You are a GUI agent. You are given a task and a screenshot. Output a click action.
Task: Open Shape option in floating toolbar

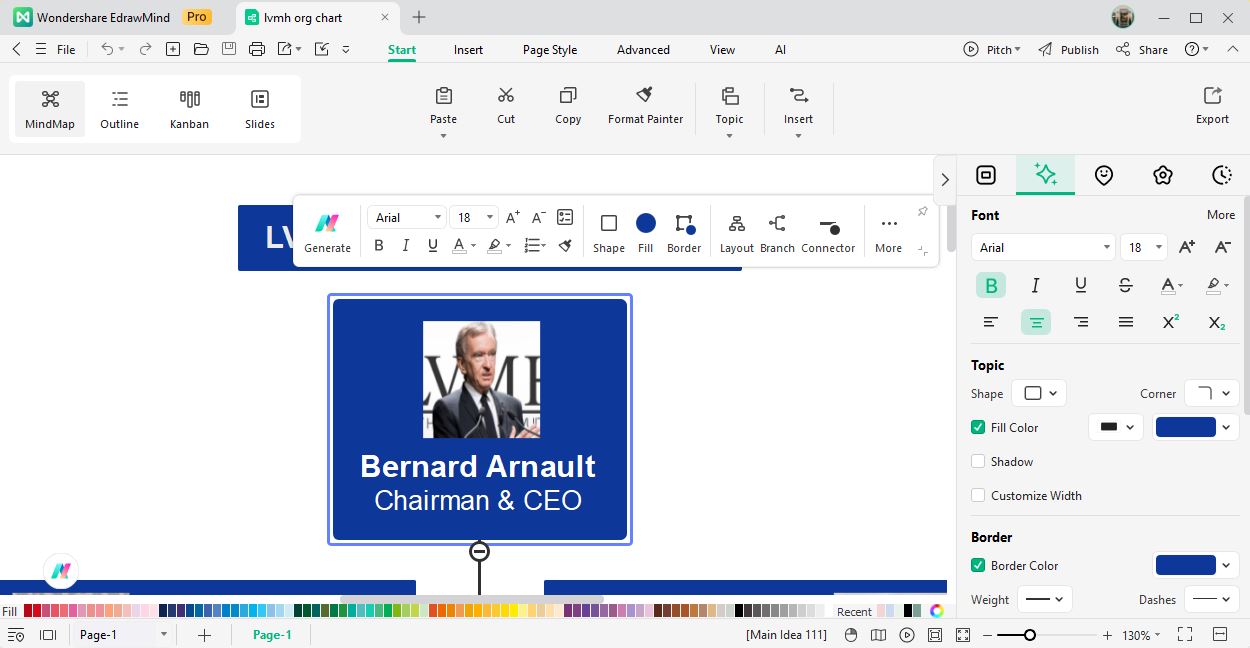tap(608, 232)
